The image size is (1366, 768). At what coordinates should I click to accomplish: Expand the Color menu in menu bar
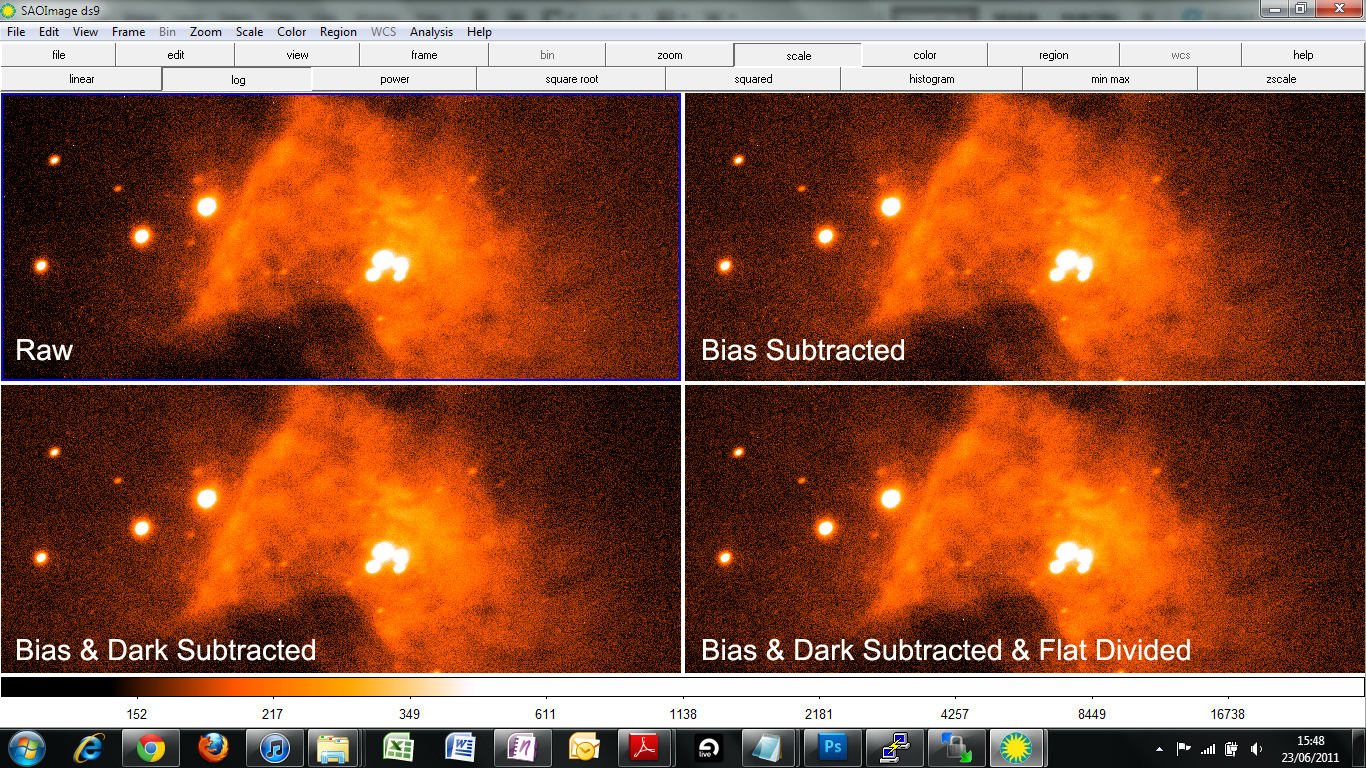tap(292, 32)
